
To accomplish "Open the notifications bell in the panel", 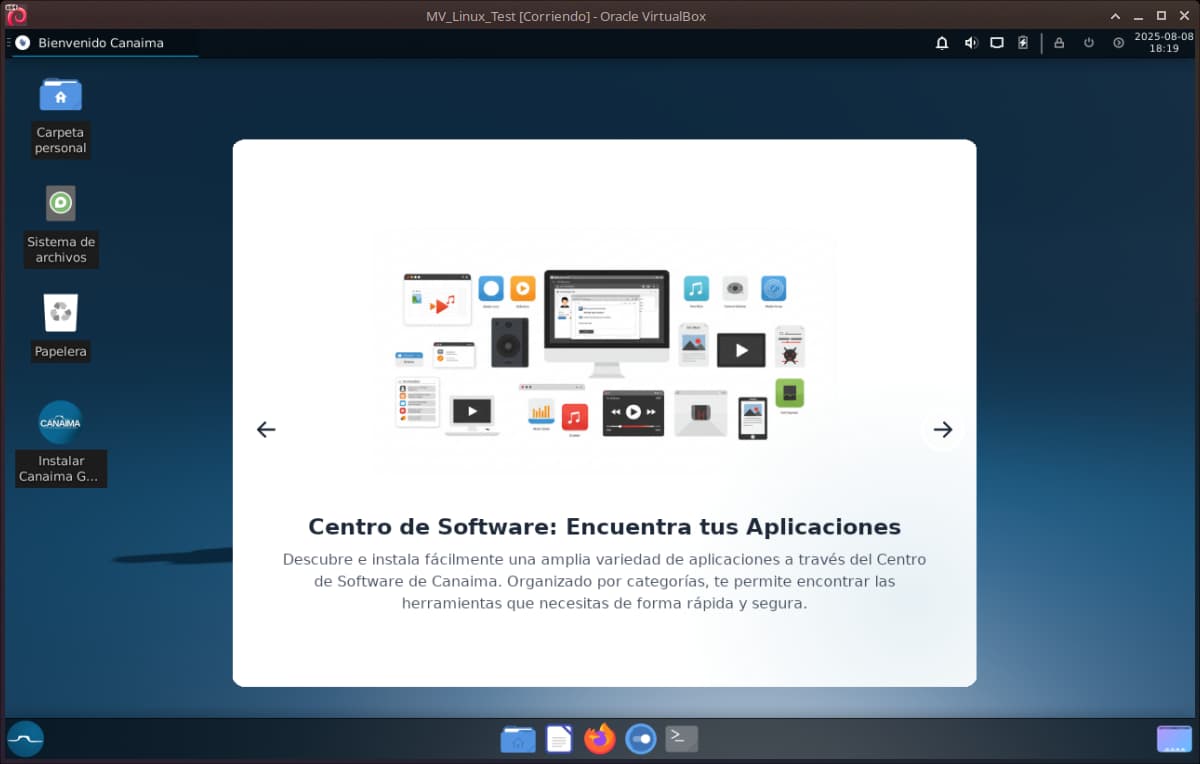I will (942, 43).
